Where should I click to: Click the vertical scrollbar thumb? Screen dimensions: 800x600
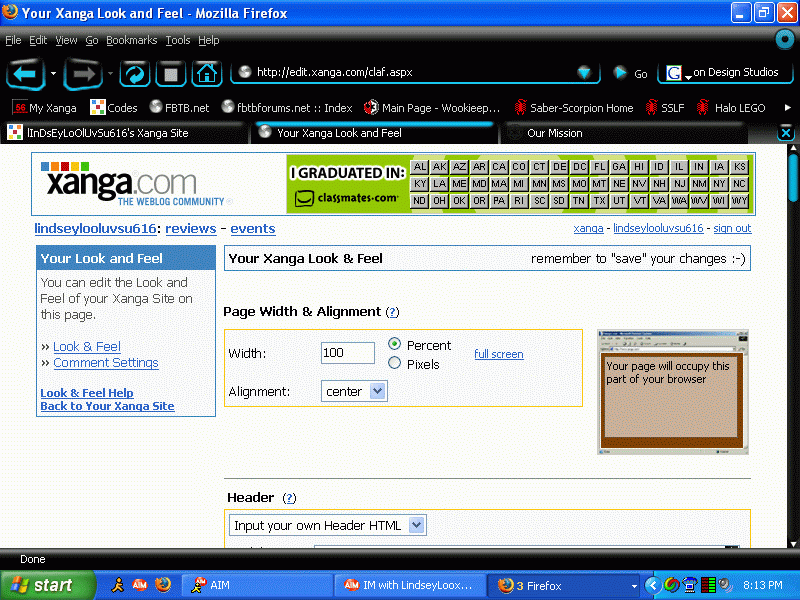[x=793, y=177]
